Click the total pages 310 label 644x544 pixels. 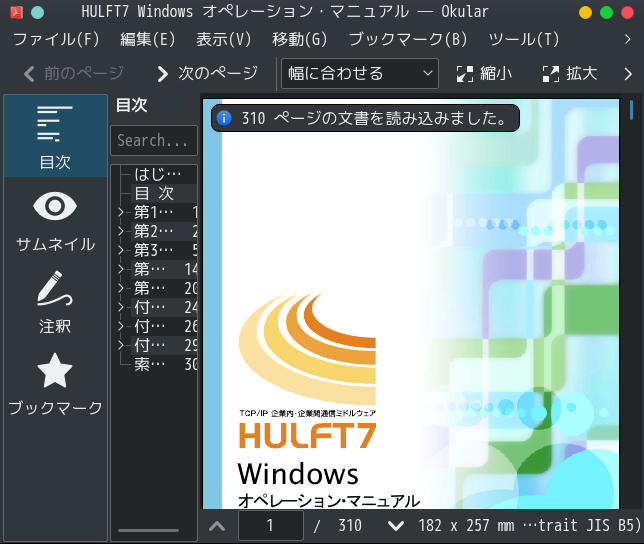coord(350,526)
